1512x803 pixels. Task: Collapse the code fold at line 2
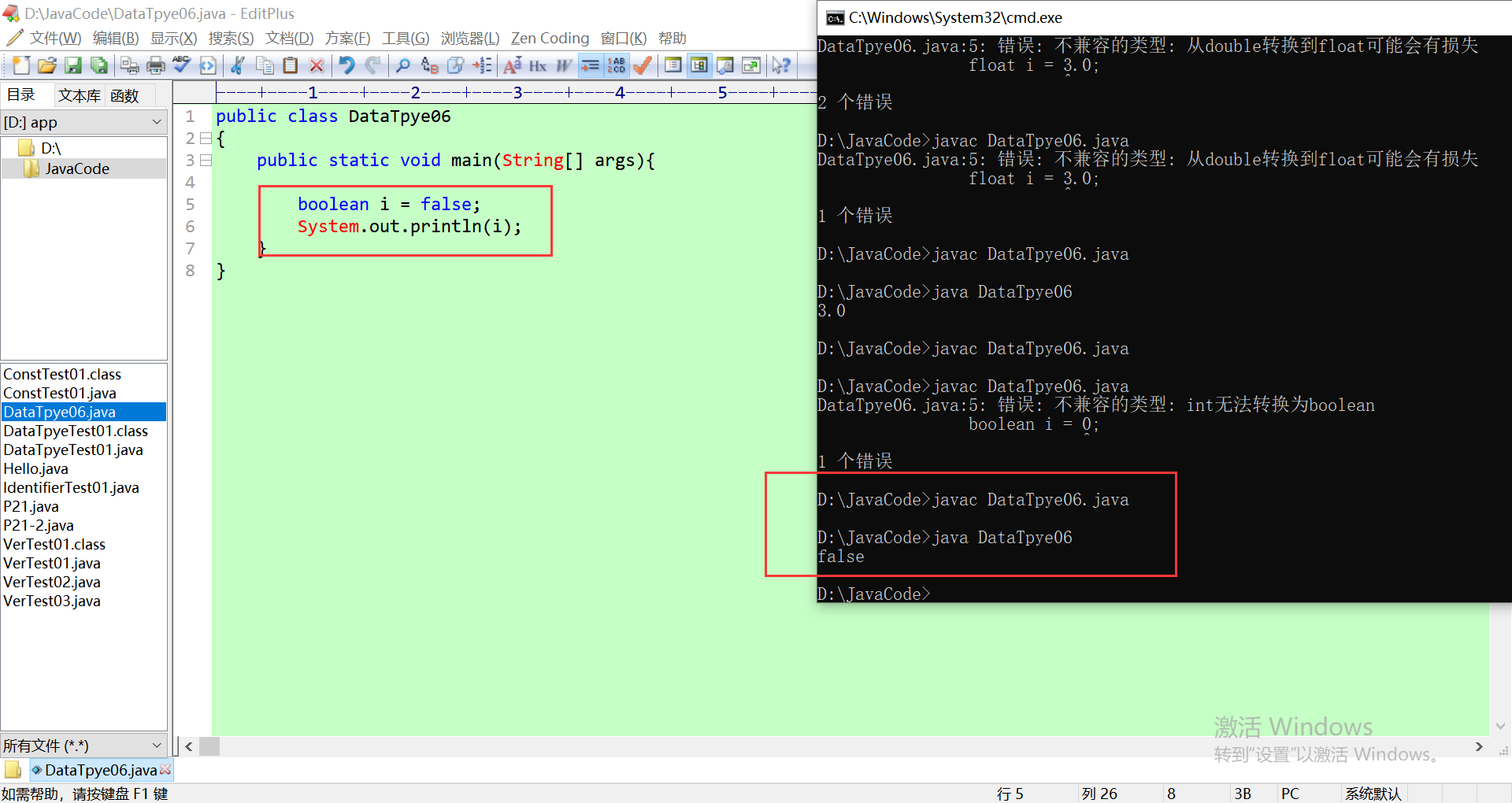pyautogui.click(x=206, y=139)
